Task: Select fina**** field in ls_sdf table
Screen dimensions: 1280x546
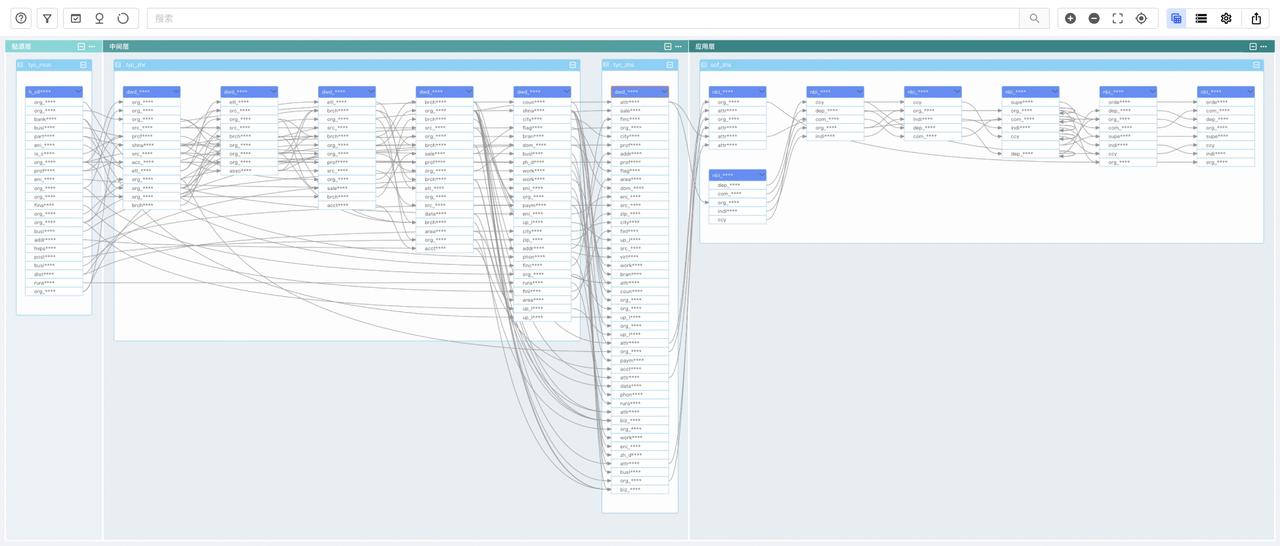Action: click(x=54, y=205)
